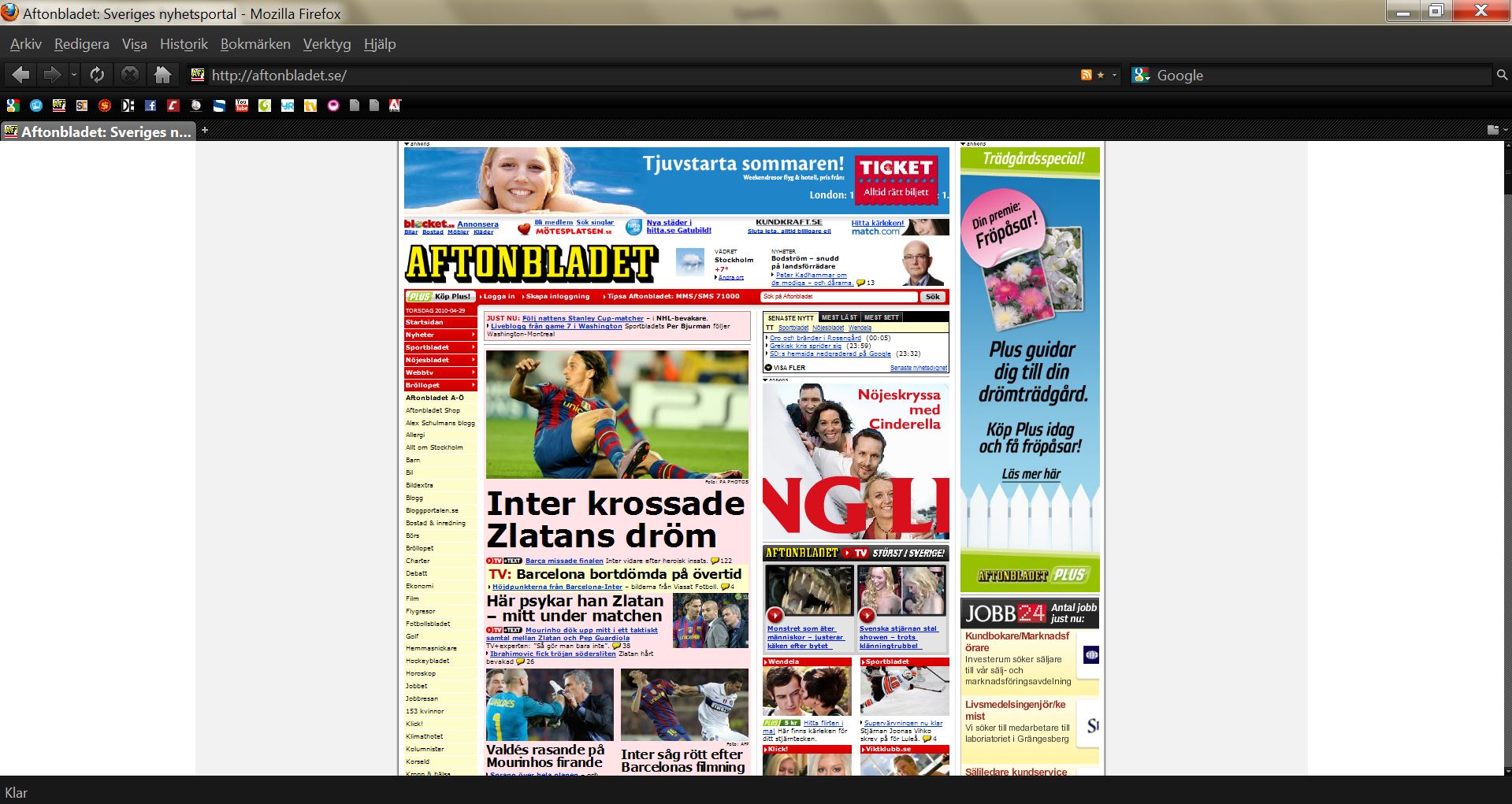Click the Köp Plus! button
Screen dimensions: 1512x804
(x=440, y=297)
